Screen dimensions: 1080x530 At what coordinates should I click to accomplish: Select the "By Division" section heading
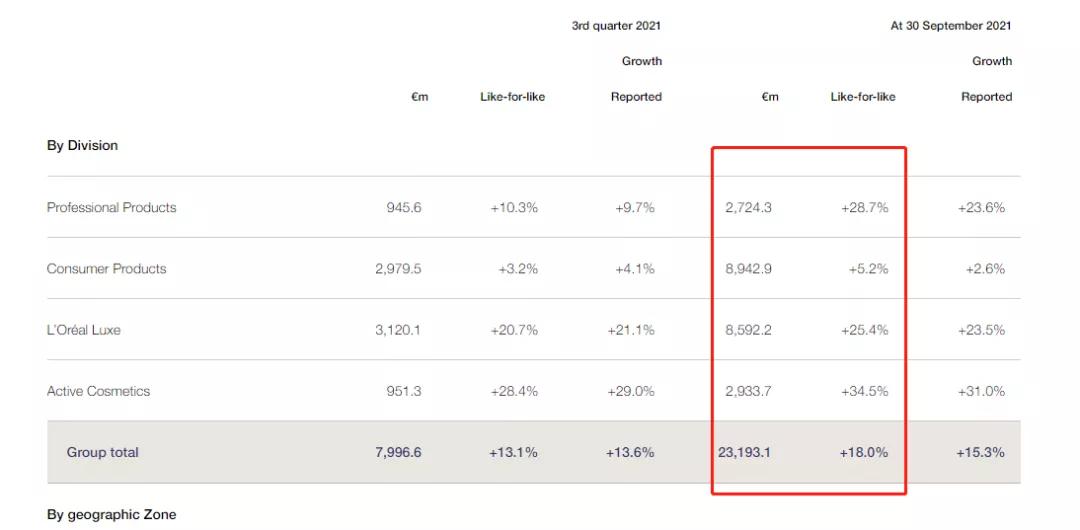coord(82,146)
